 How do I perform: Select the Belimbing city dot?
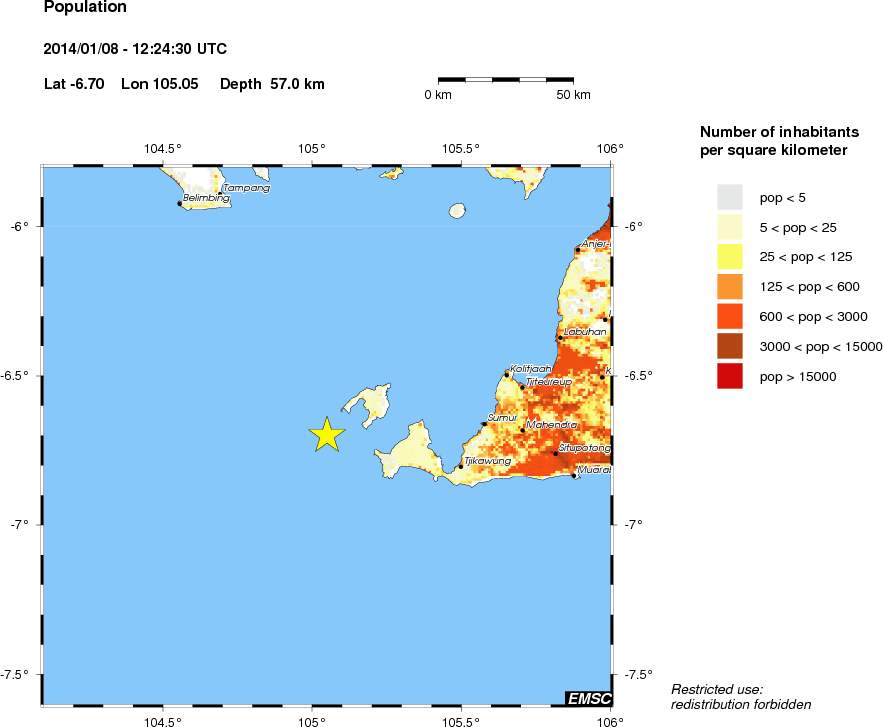coord(180,203)
